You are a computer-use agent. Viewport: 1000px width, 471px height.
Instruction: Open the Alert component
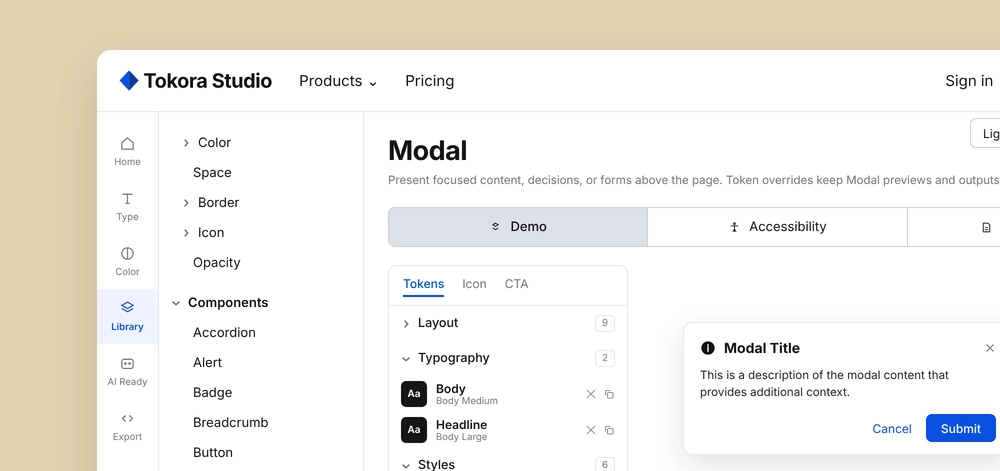(208, 363)
